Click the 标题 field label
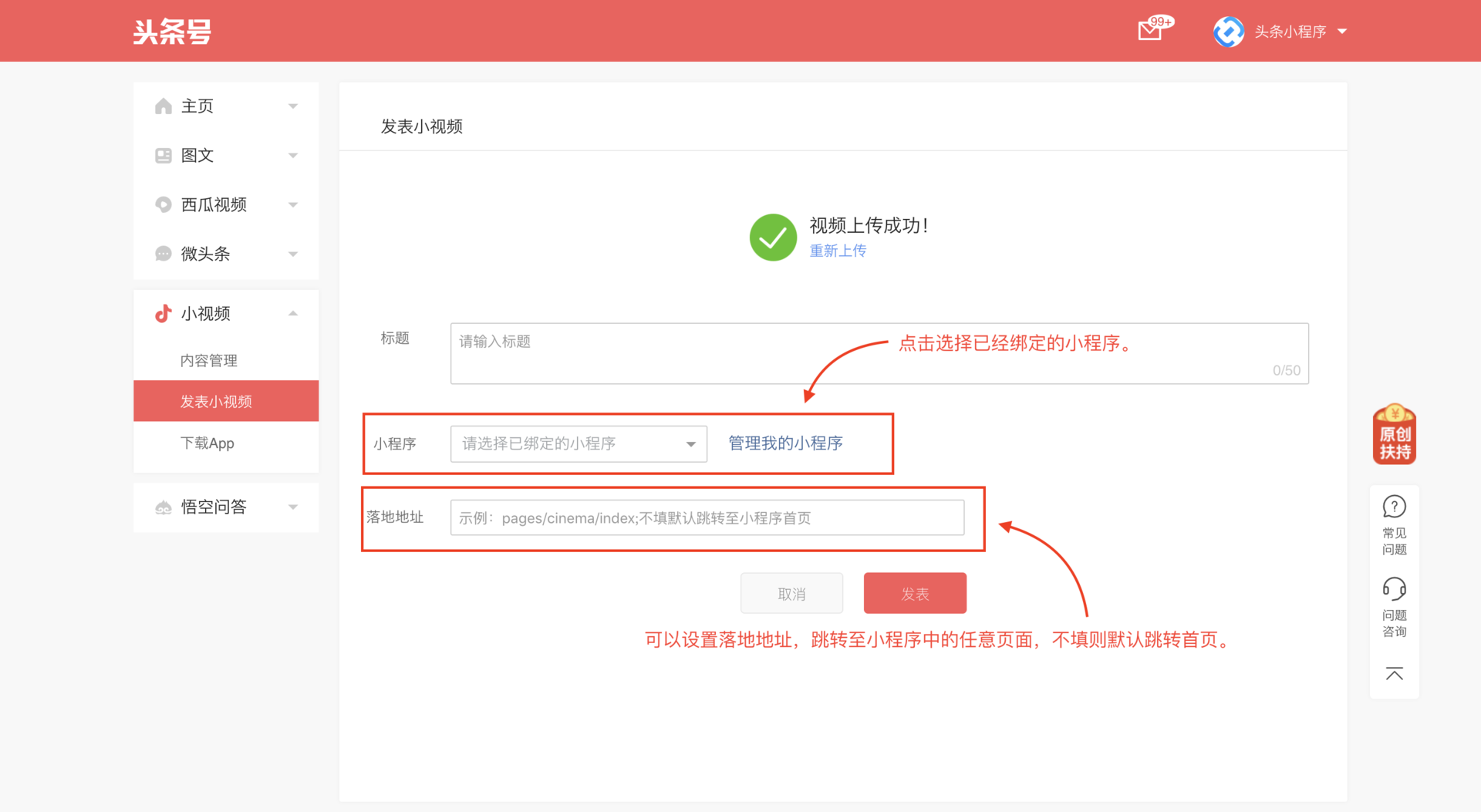Viewport: 1481px width, 812px height. pyautogui.click(x=395, y=338)
